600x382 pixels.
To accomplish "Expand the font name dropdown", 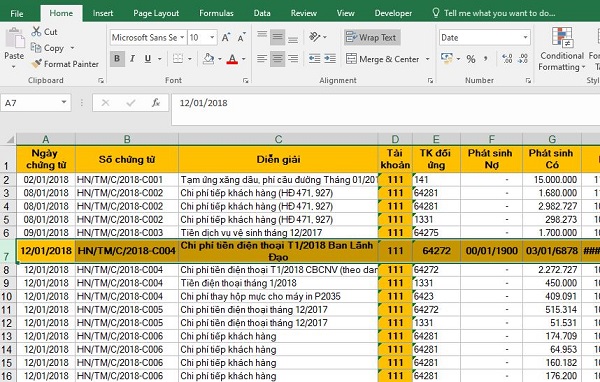I will pyautogui.click(x=182, y=38).
